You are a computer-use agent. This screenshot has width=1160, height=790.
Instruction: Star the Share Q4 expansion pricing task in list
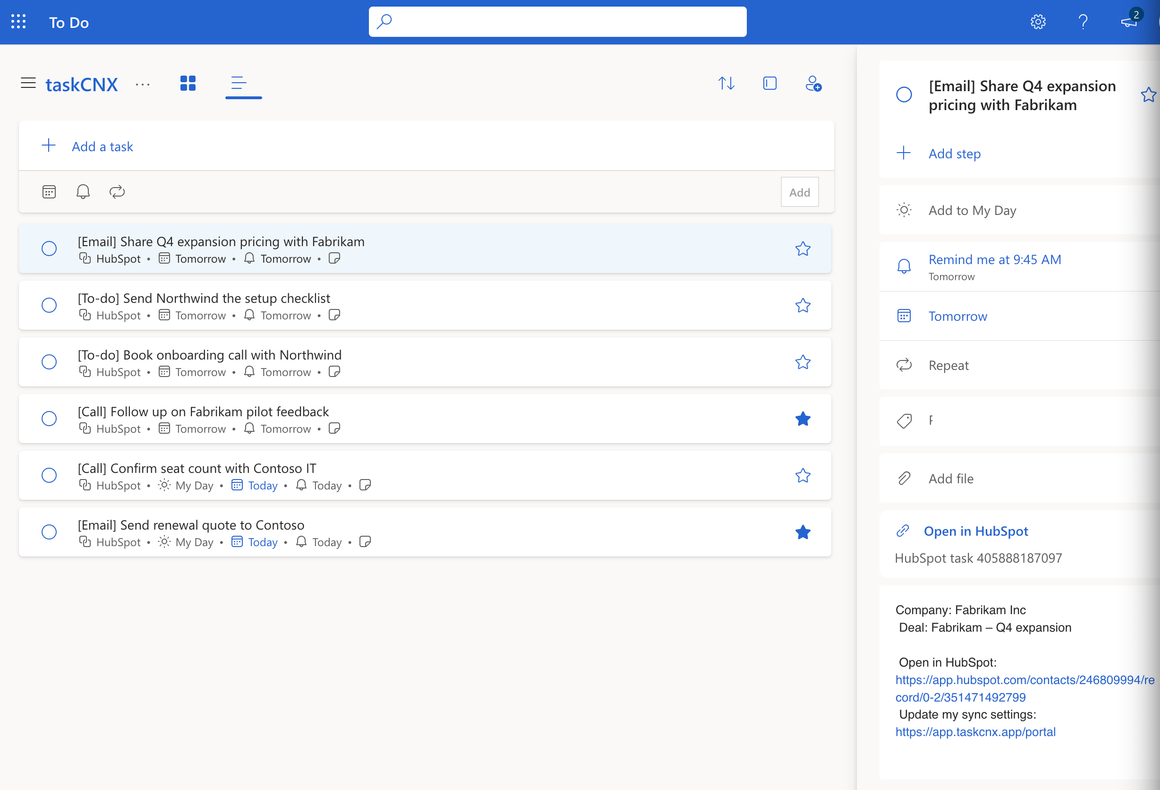point(803,249)
